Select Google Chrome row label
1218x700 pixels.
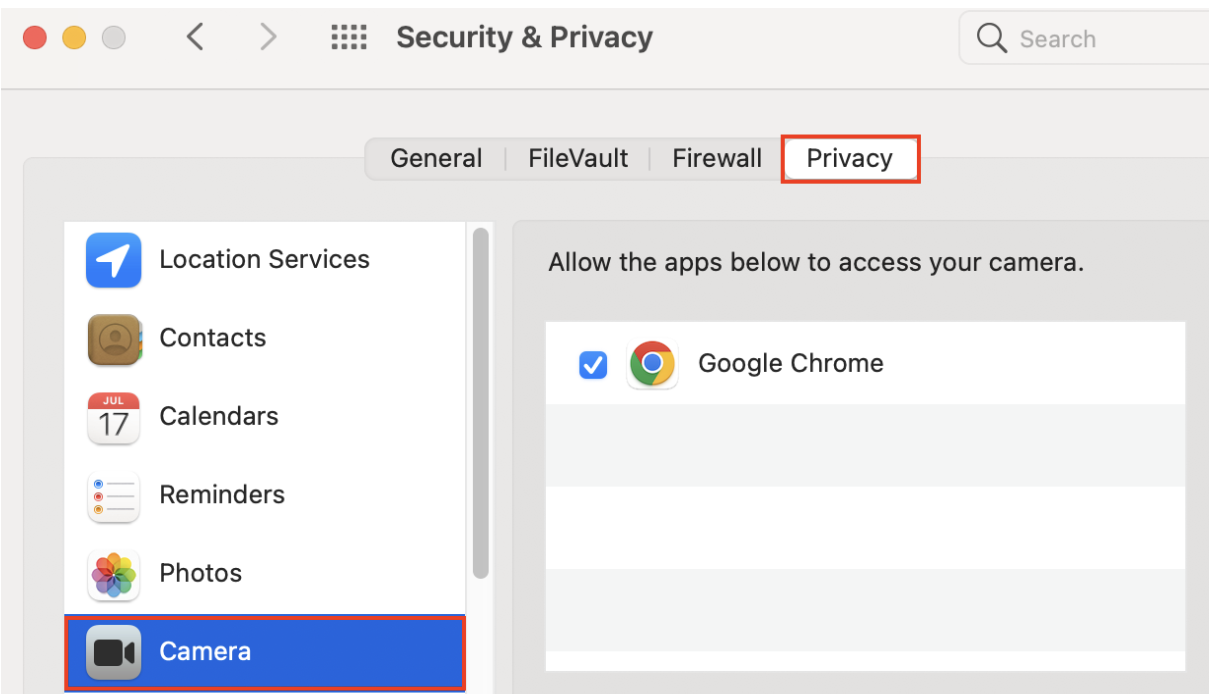coord(790,364)
